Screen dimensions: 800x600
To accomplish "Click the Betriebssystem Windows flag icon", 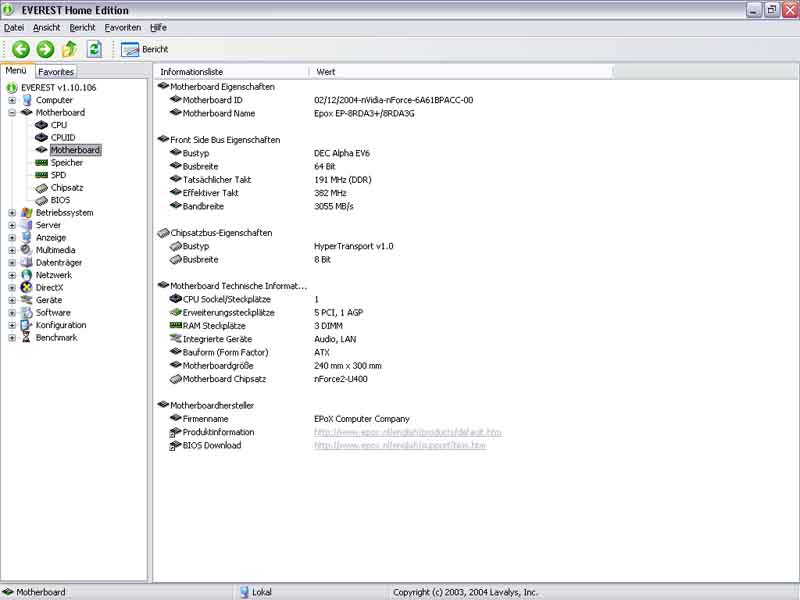I will pyautogui.click(x=27, y=213).
